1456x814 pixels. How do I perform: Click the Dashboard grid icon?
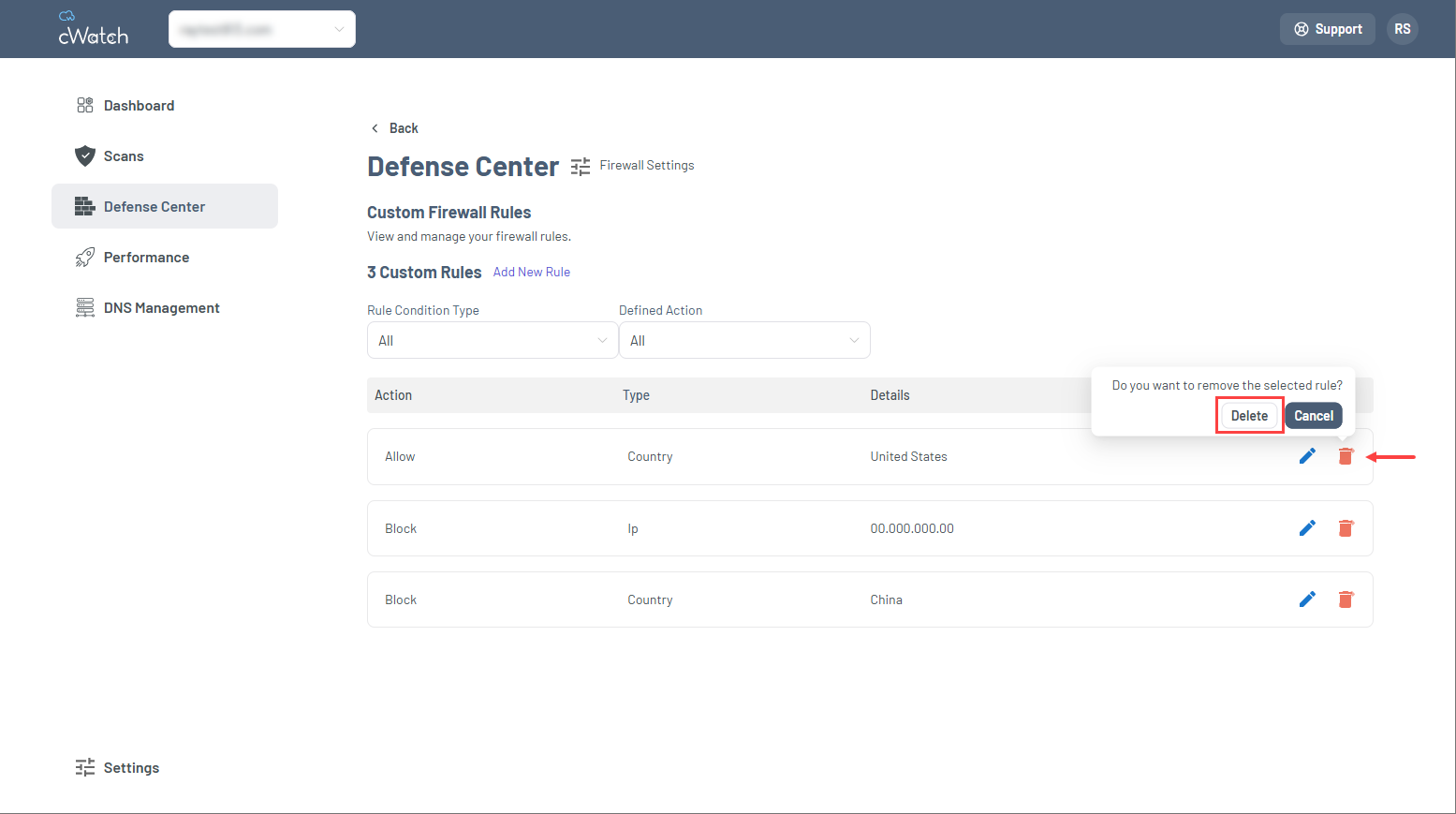85,105
